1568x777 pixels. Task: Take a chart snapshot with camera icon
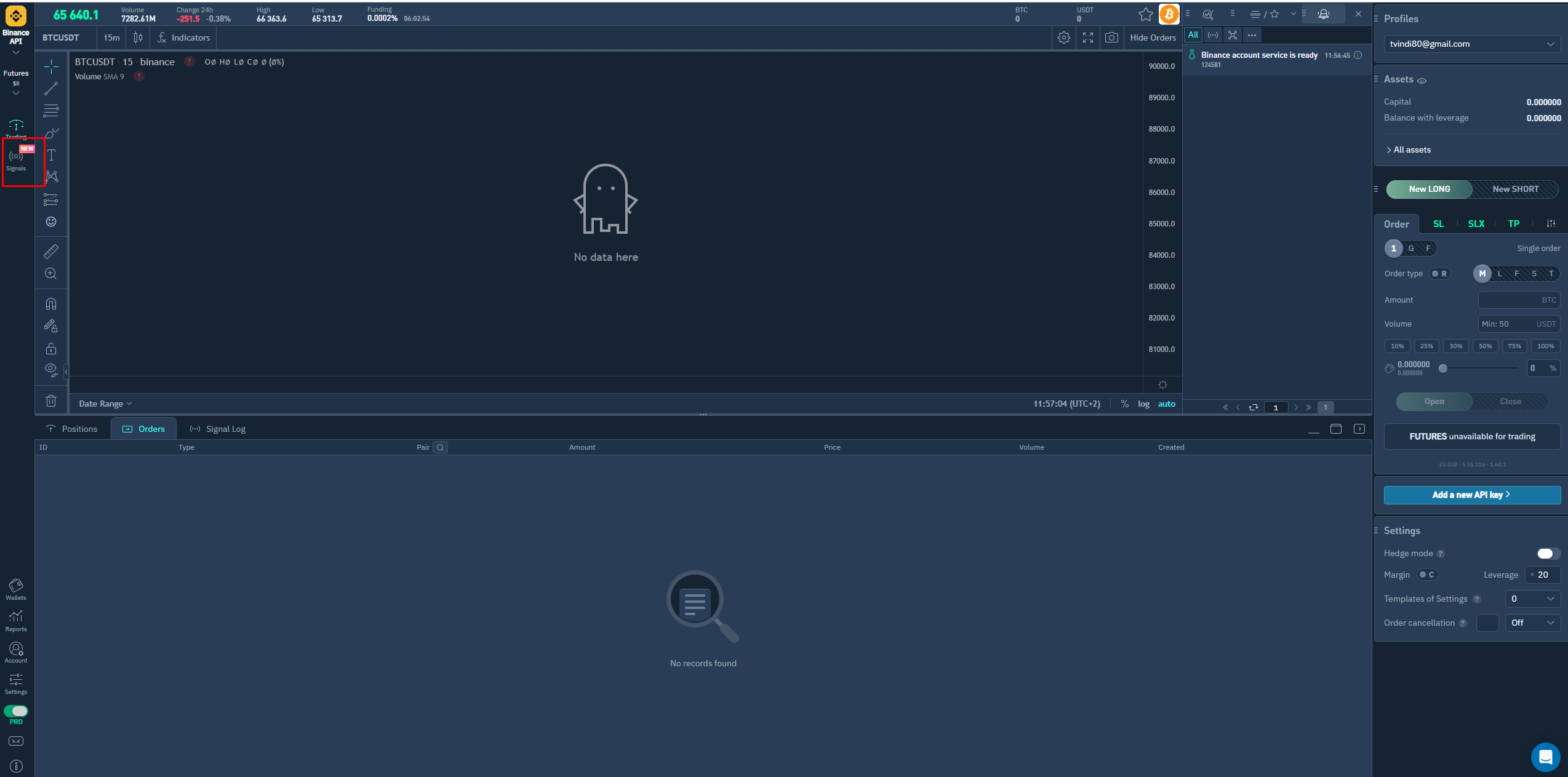pos(1111,38)
